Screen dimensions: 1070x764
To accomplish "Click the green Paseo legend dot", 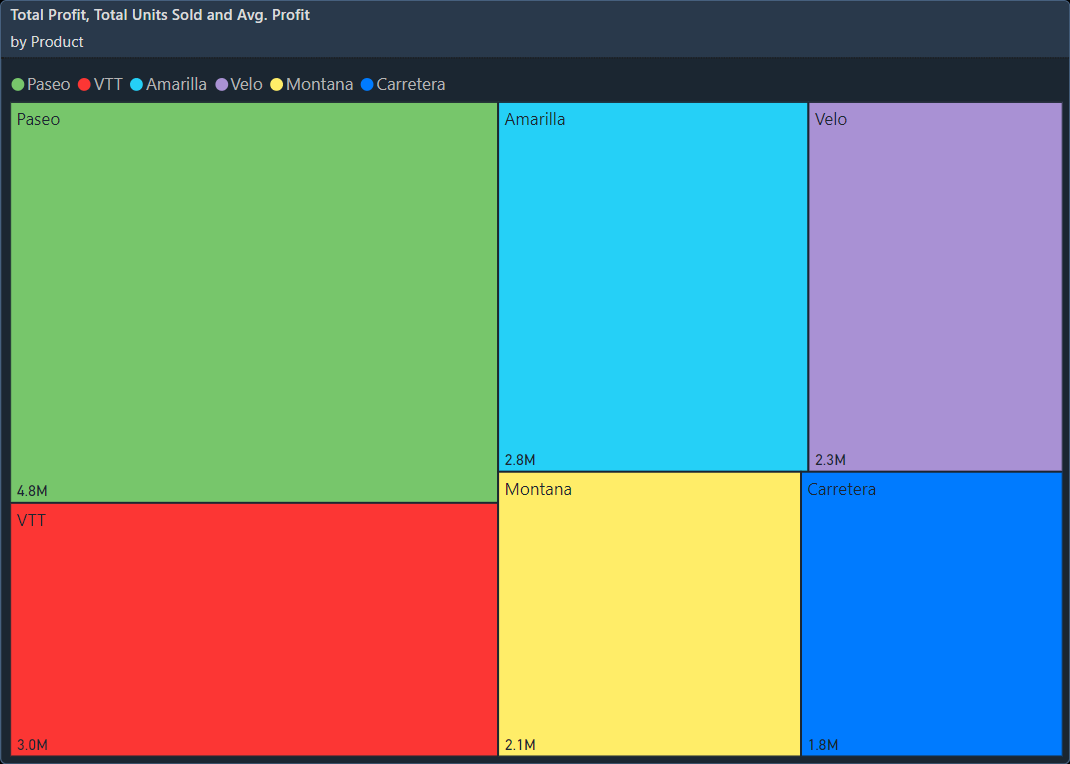I will coord(18,85).
